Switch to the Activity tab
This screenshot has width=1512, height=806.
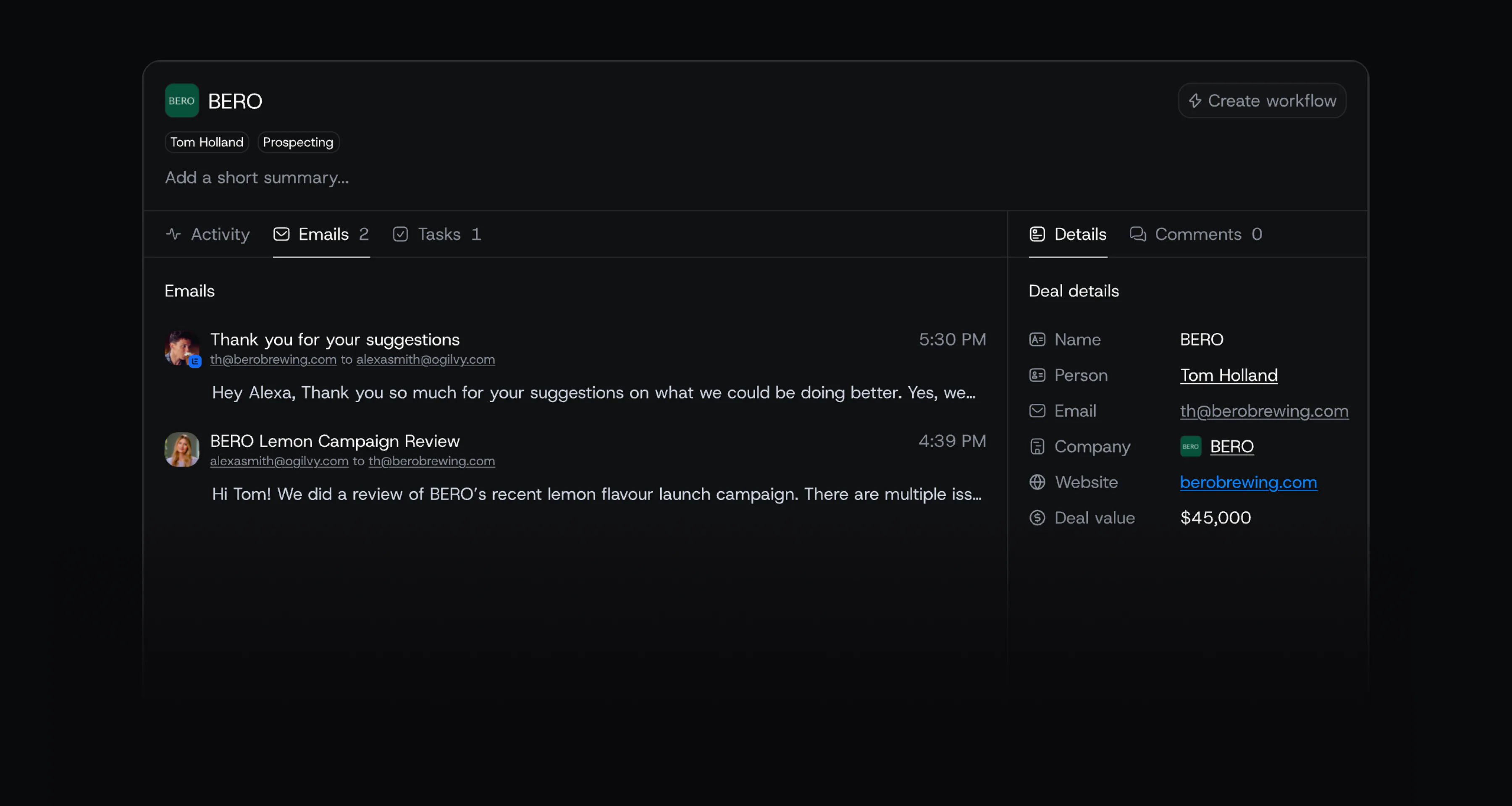coord(208,234)
